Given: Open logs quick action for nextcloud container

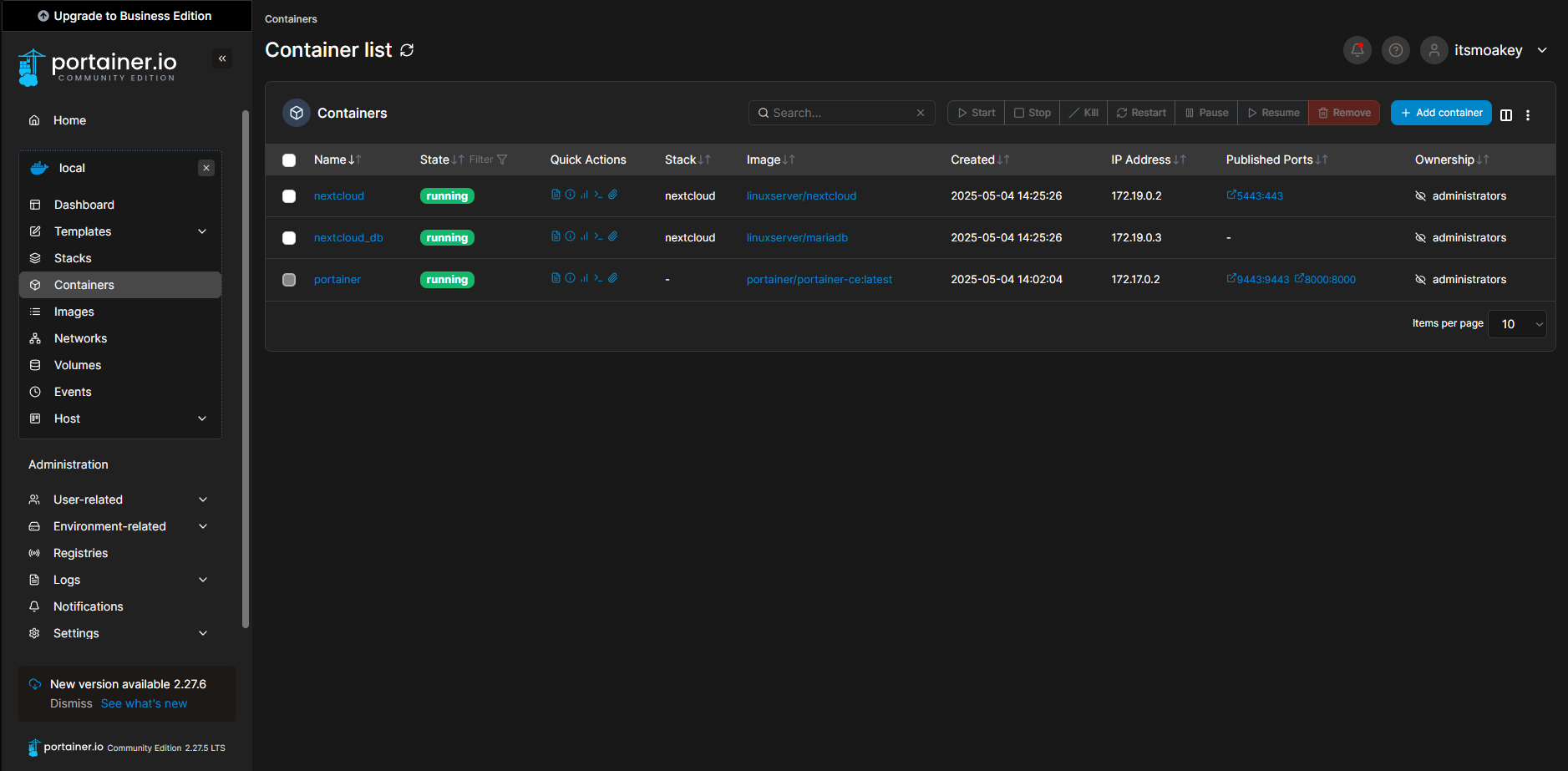Looking at the screenshot, I should (556, 195).
